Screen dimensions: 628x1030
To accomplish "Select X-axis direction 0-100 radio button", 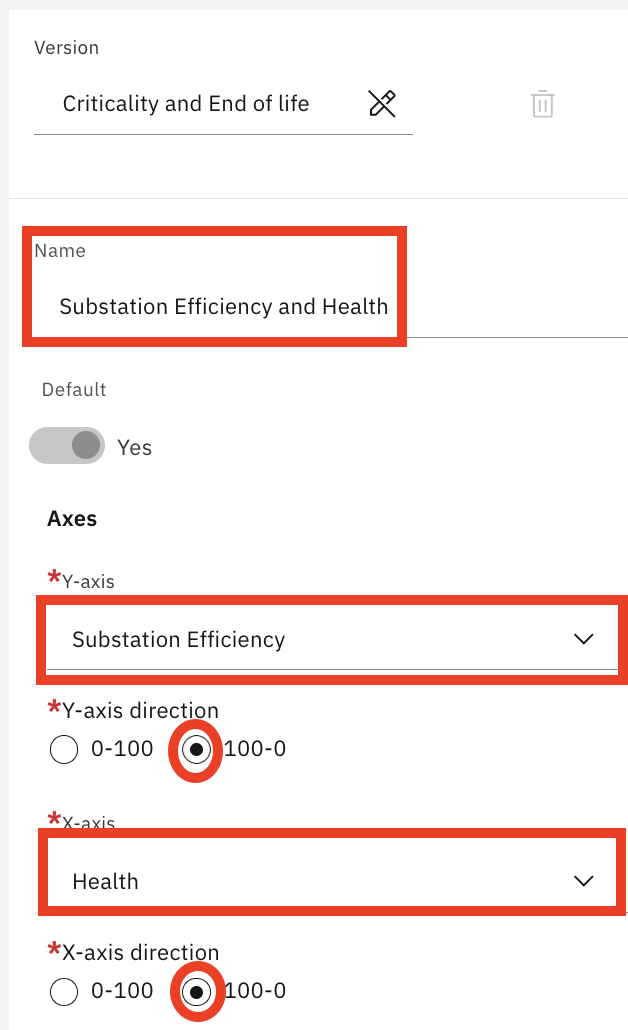I will click(x=64, y=991).
